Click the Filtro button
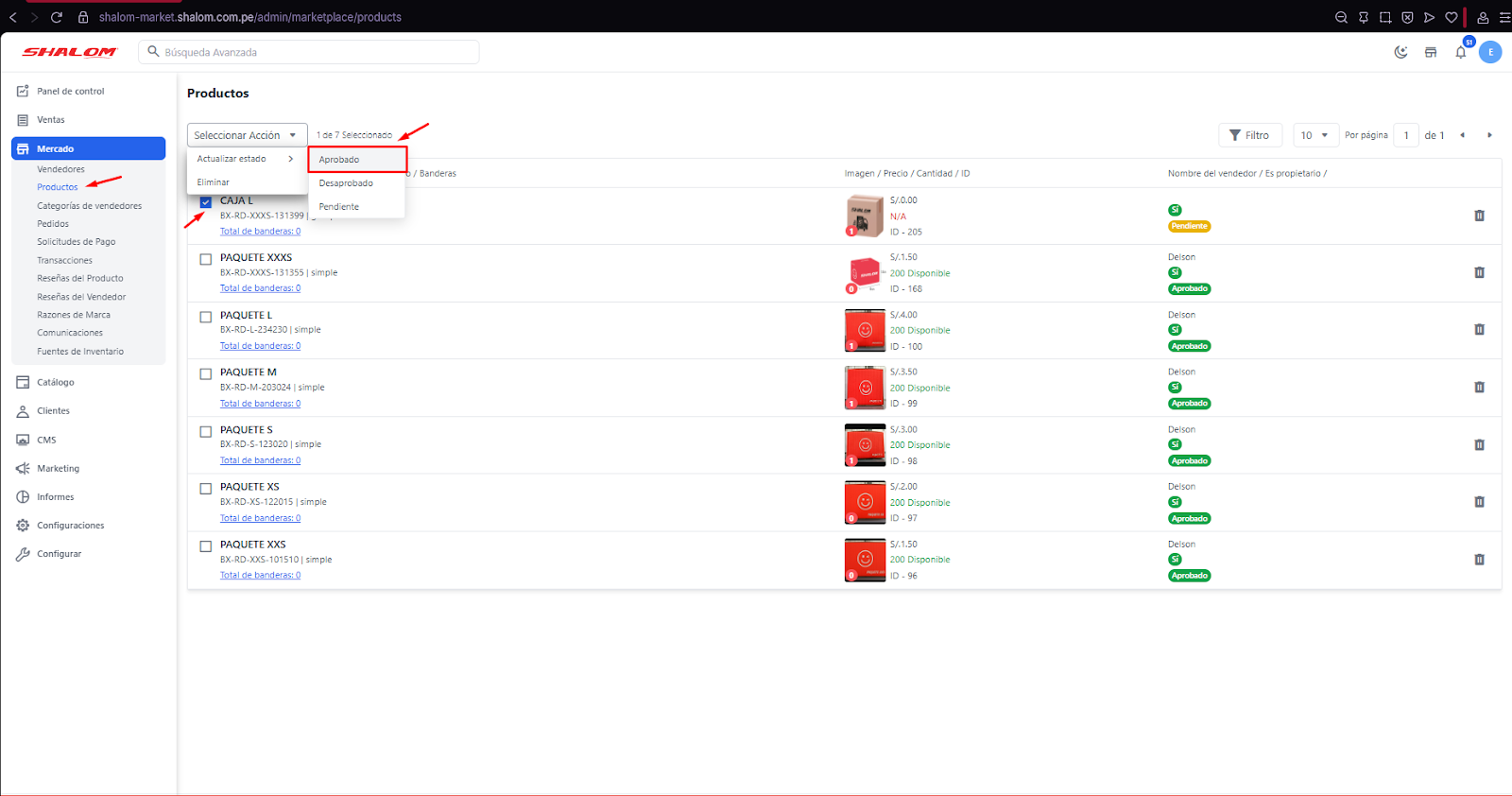Screen dimensions: 1512x796 pyautogui.click(x=1249, y=135)
